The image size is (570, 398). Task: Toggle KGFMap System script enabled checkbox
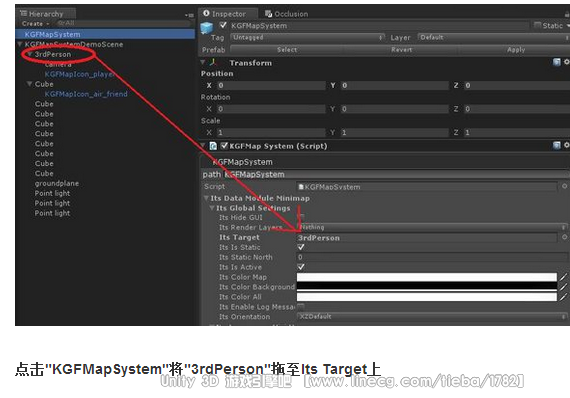(x=224, y=146)
